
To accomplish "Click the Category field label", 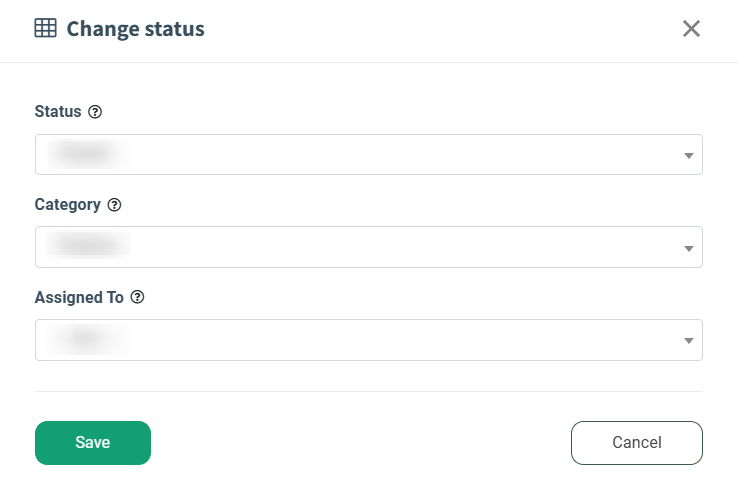I will click(x=68, y=205).
